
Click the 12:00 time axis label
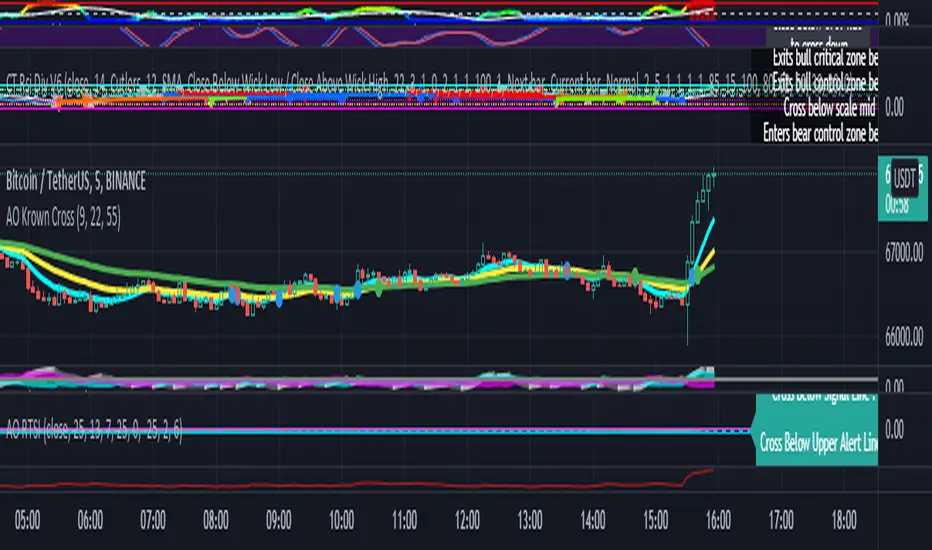(x=467, y=520)
